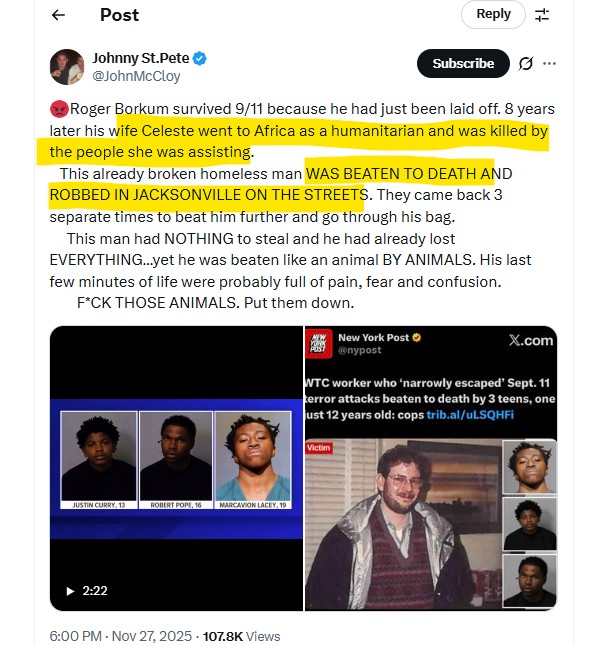Viewport: 594px width, 645px height.
Task: Open the reply filter settings icon
Action: (542, 15)
